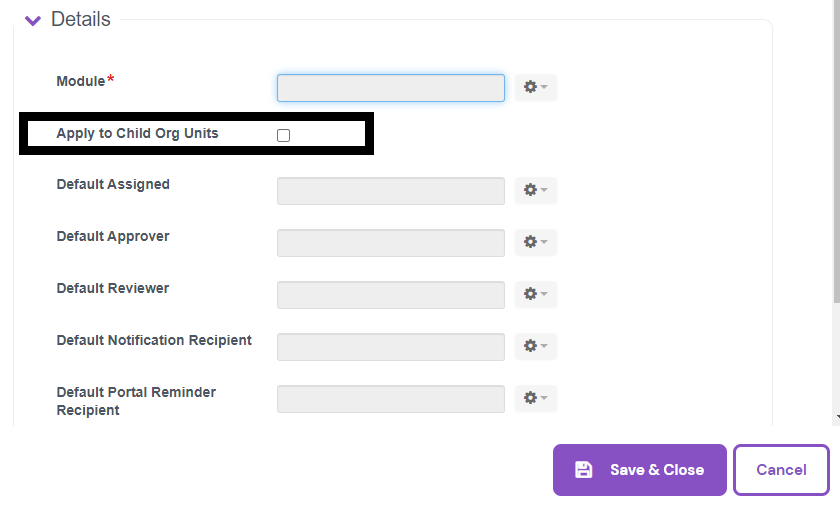This screenshot has width=840, height=511.
Task: Enable Apply to Child Org Units checkbox
Action: point(283,135)
